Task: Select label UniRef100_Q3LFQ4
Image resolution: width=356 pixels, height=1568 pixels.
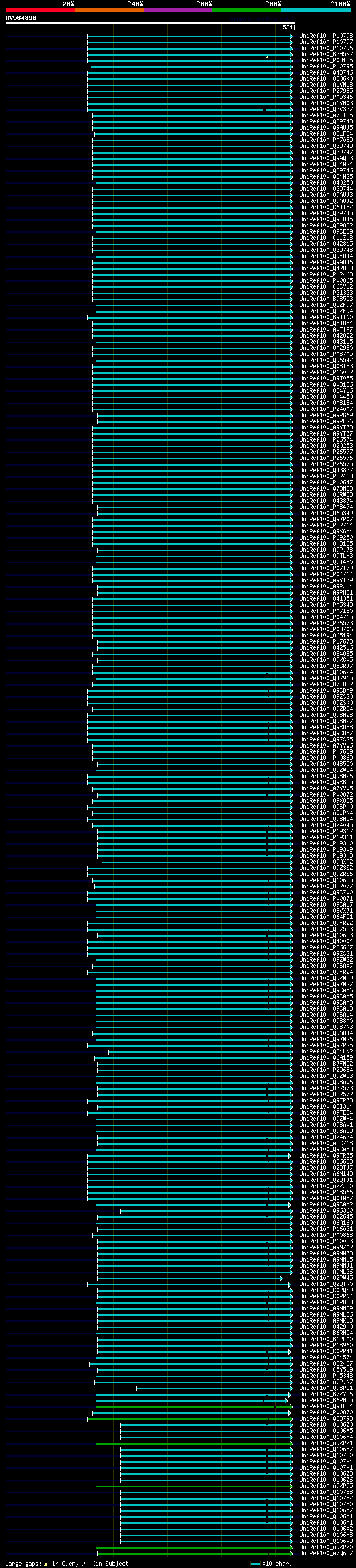Action: point(326,134)
